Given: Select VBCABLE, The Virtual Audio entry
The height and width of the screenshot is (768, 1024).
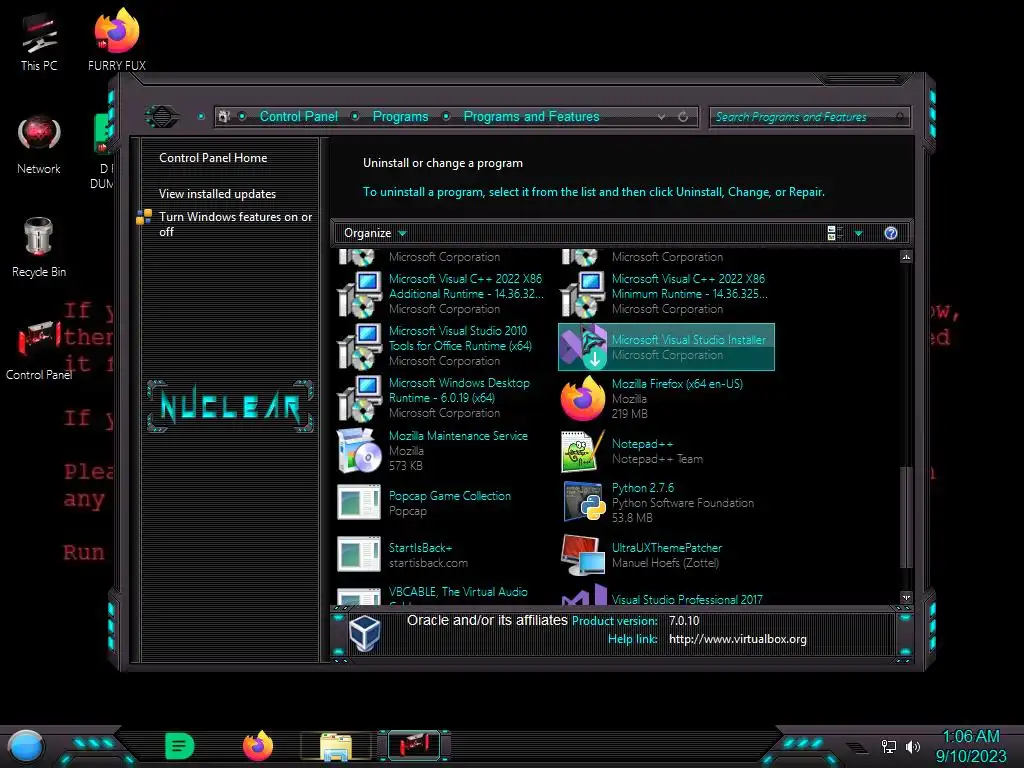Looking at the screenshot, I should click(x=441, y=596).
